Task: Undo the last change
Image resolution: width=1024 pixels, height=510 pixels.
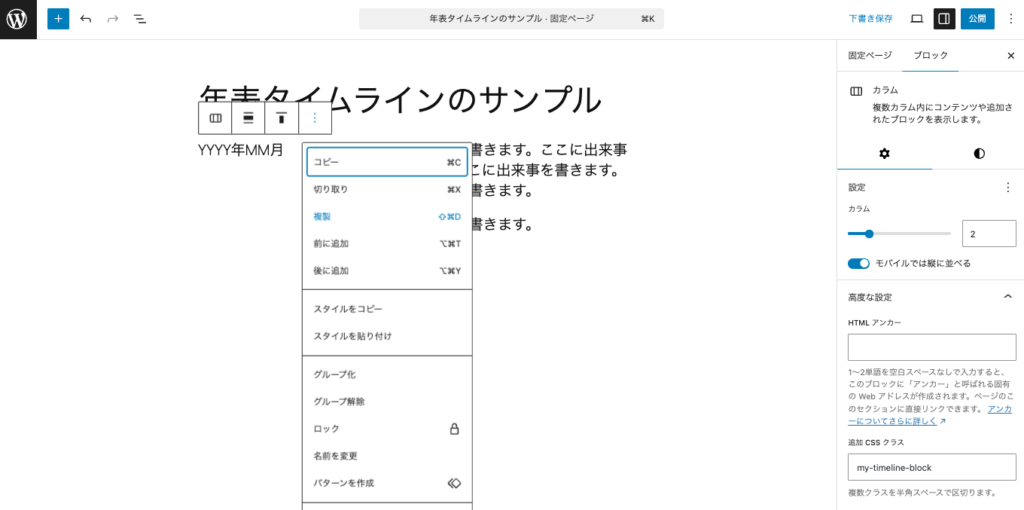Action: 86,19
